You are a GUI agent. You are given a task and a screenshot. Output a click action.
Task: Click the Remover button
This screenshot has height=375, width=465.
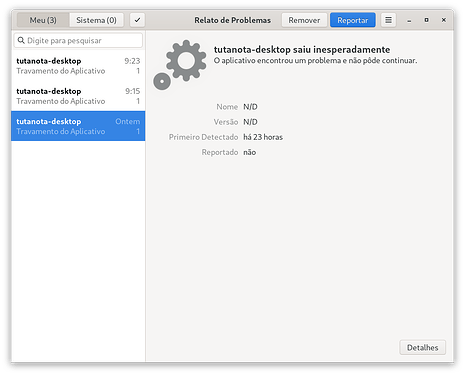pyautogui.click(x=304, y=20)
